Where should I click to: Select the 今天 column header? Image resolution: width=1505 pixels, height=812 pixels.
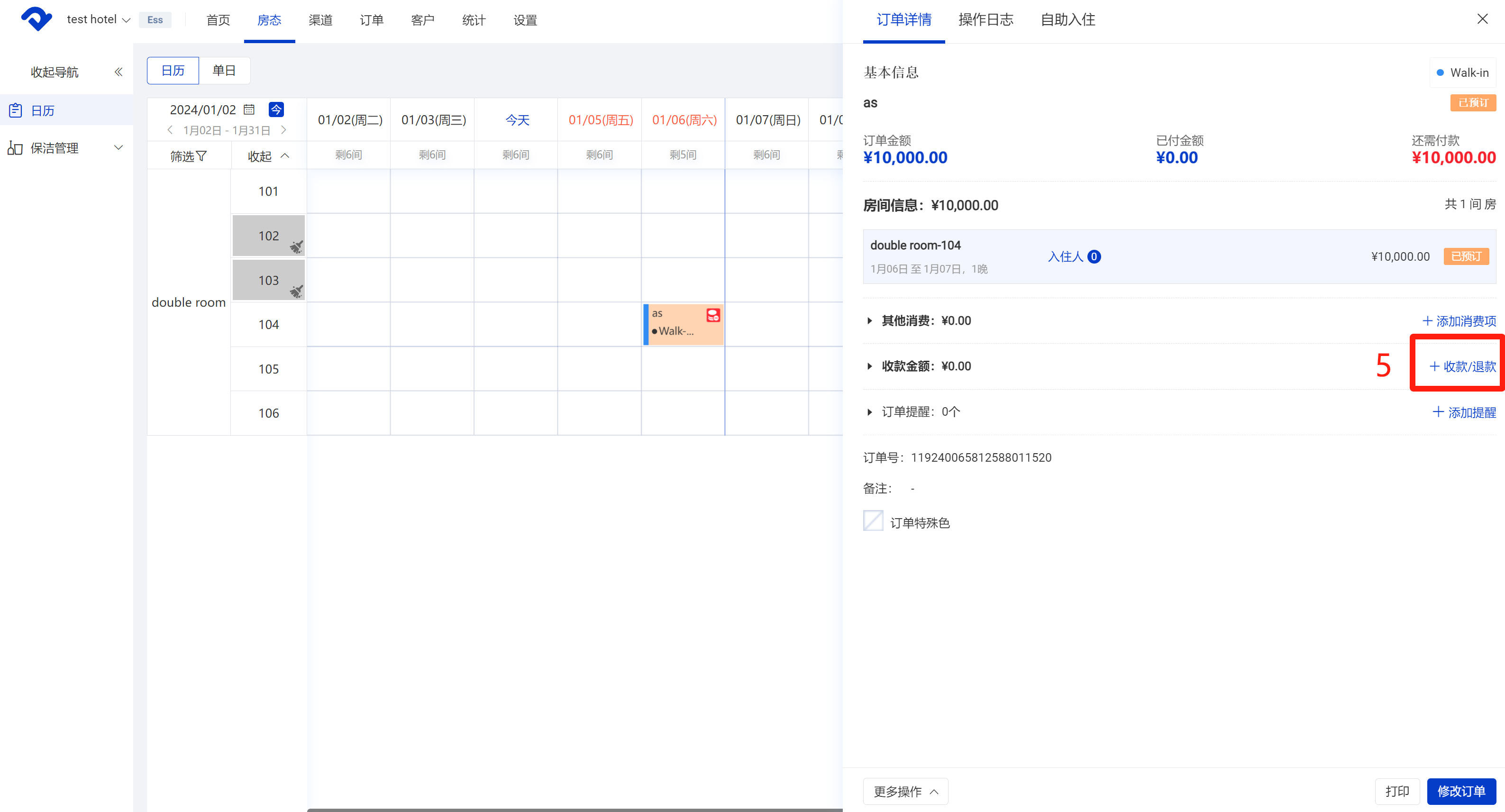click(517, 119)
